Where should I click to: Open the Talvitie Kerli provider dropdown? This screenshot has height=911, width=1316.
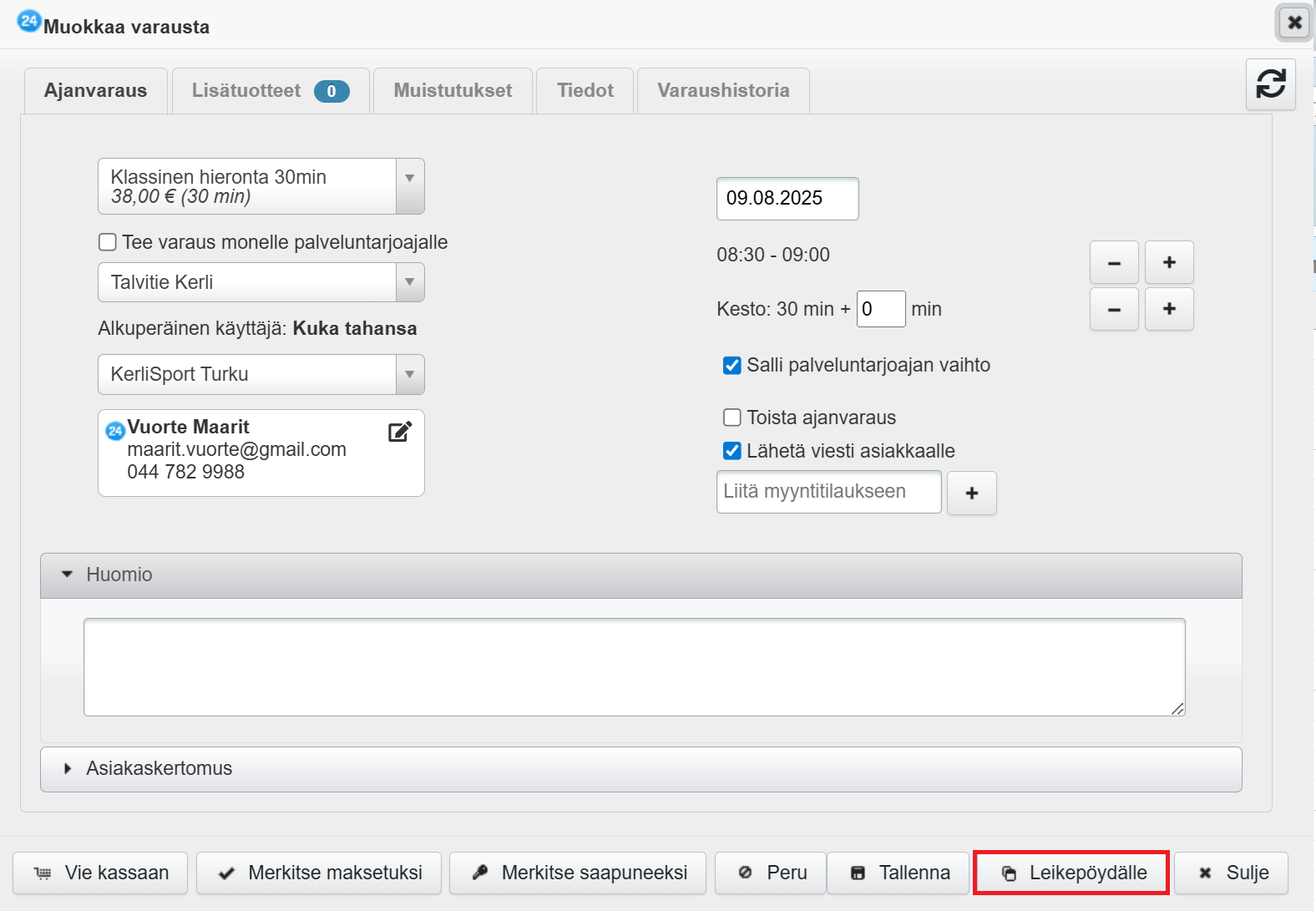pyautogui.click(x=261, y=282)
